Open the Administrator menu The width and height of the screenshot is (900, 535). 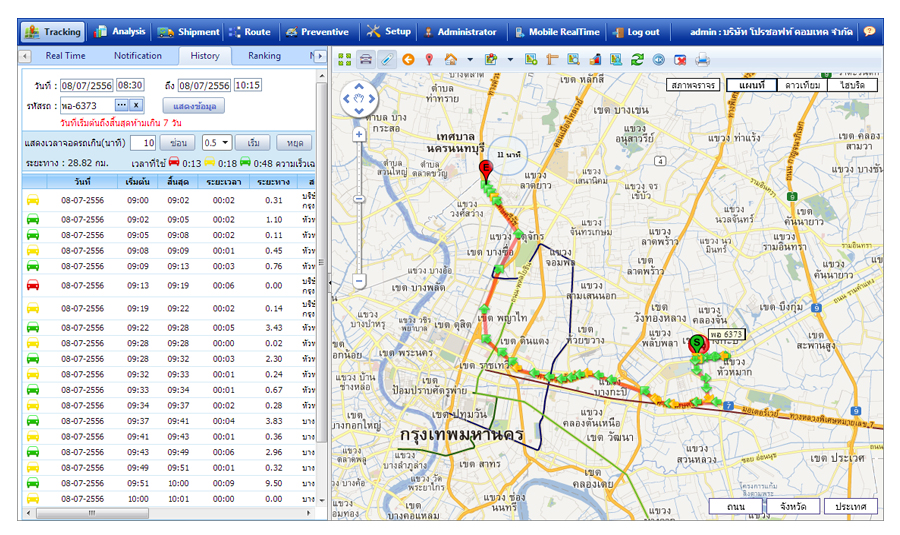pyautogui.click(x=460, y=32)
